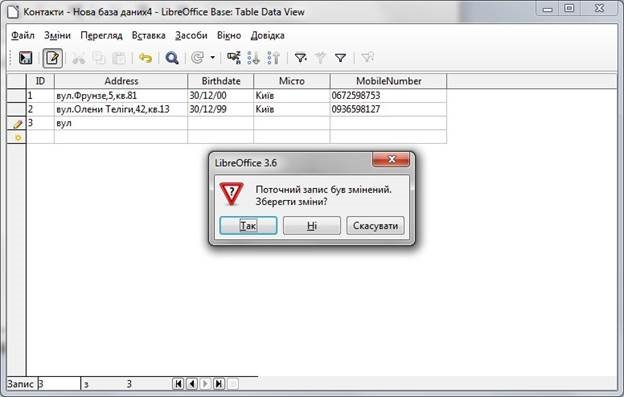Open Find Record with magnifier icon
Image resolution: width=624 pixels, height=397 pixels.
172,58
